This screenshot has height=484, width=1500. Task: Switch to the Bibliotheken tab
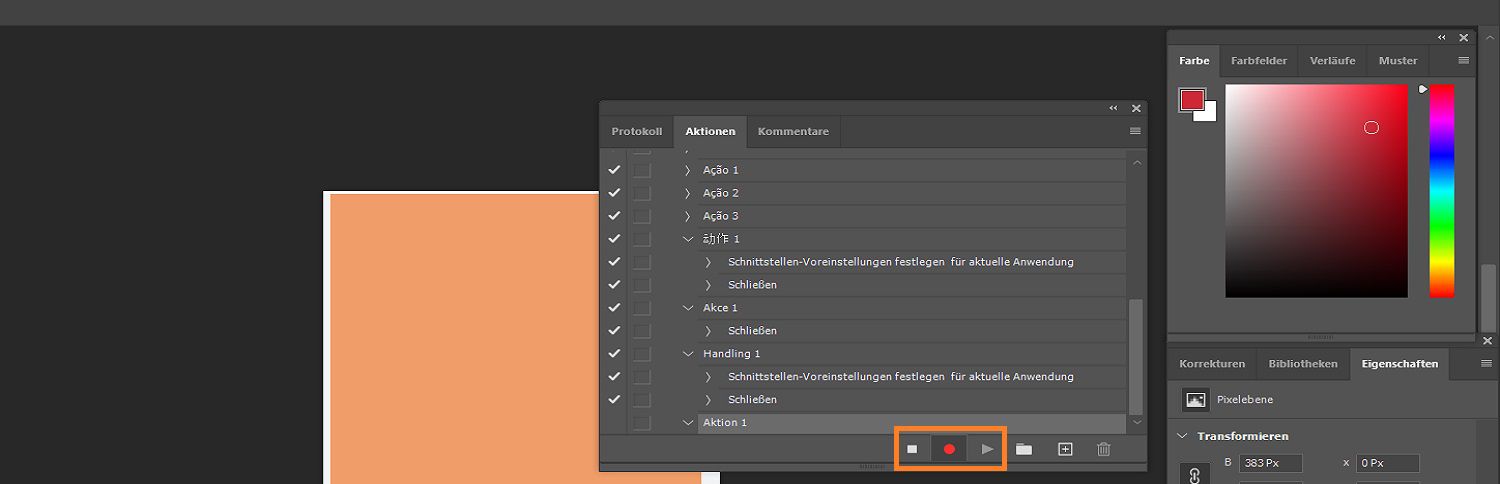coord(1303,364)
